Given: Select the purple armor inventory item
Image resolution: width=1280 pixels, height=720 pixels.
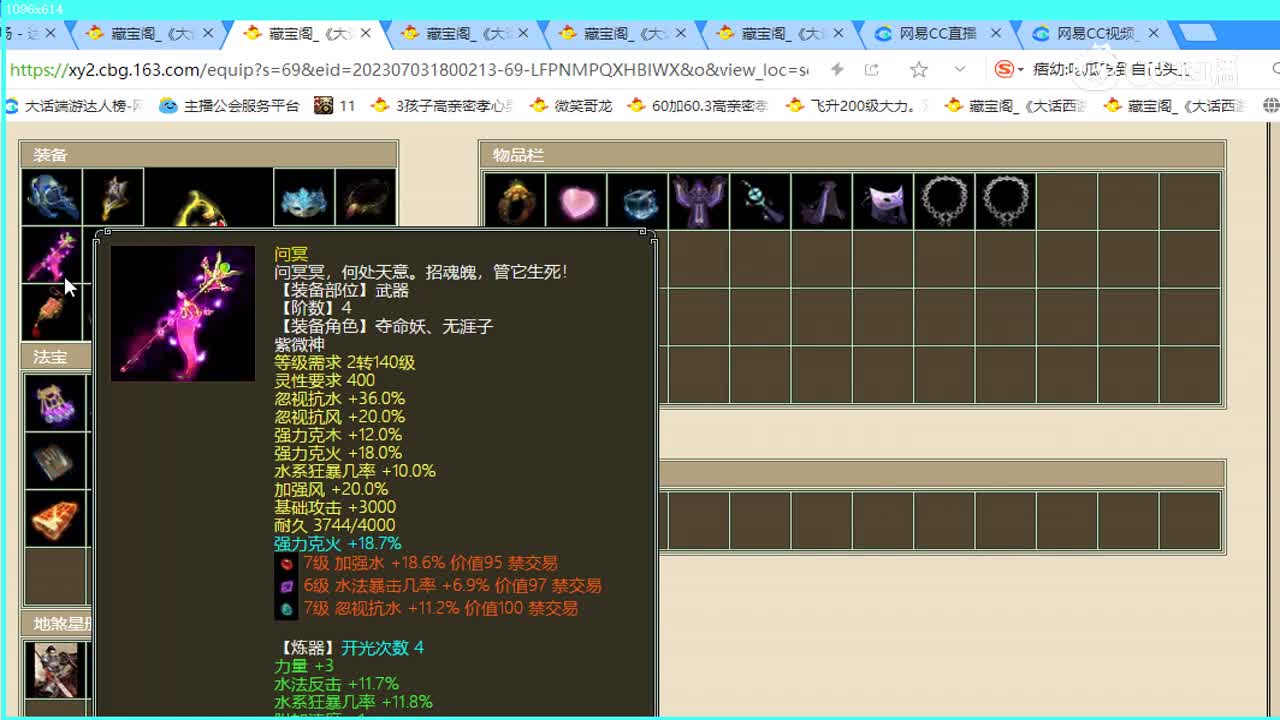Looking at the screenshot, I should 699,201.
